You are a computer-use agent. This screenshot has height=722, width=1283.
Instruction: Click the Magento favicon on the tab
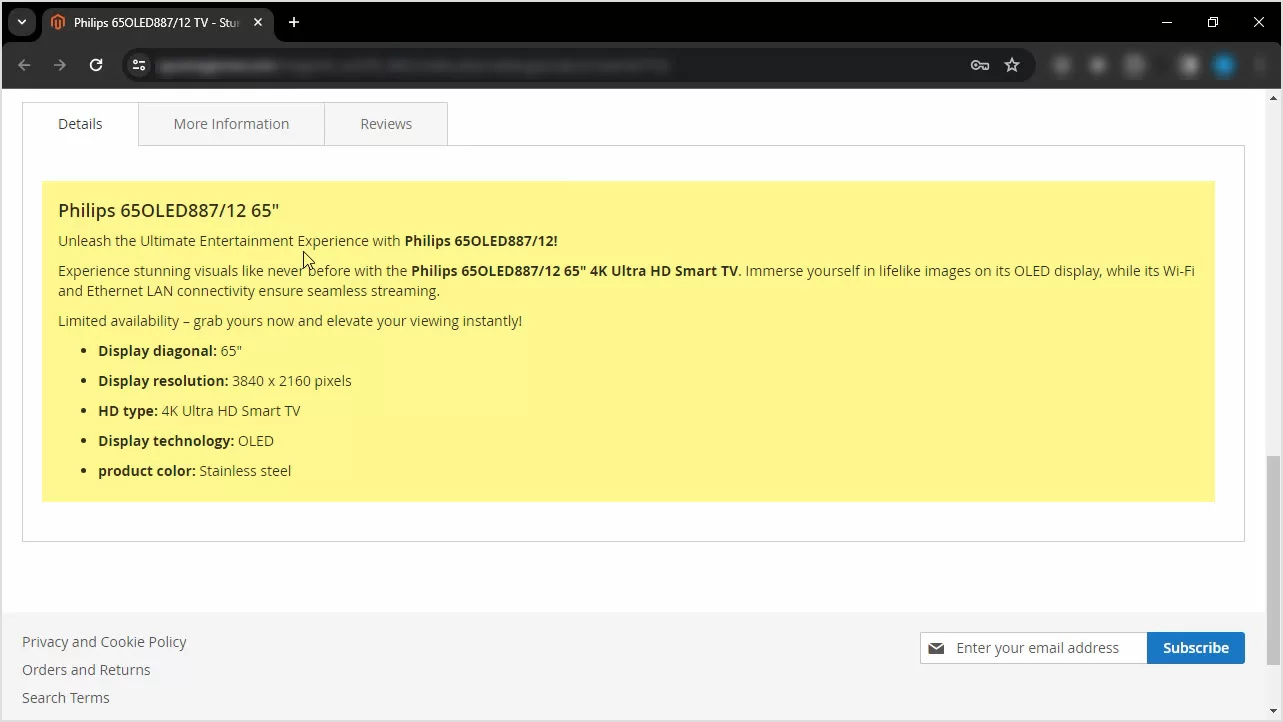[58, 22]
